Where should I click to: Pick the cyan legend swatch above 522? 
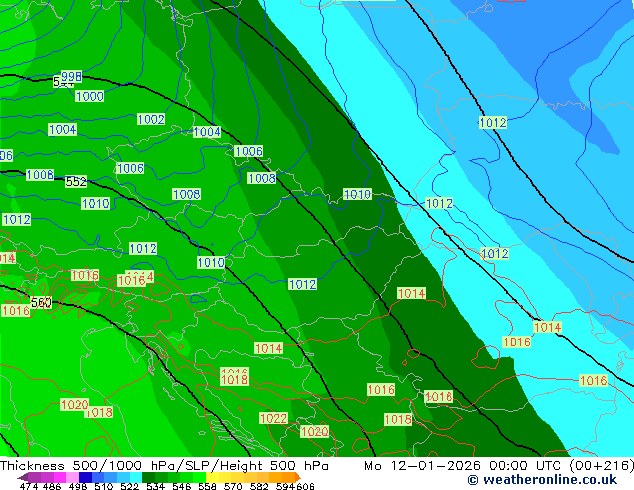(x=135, y=477)
